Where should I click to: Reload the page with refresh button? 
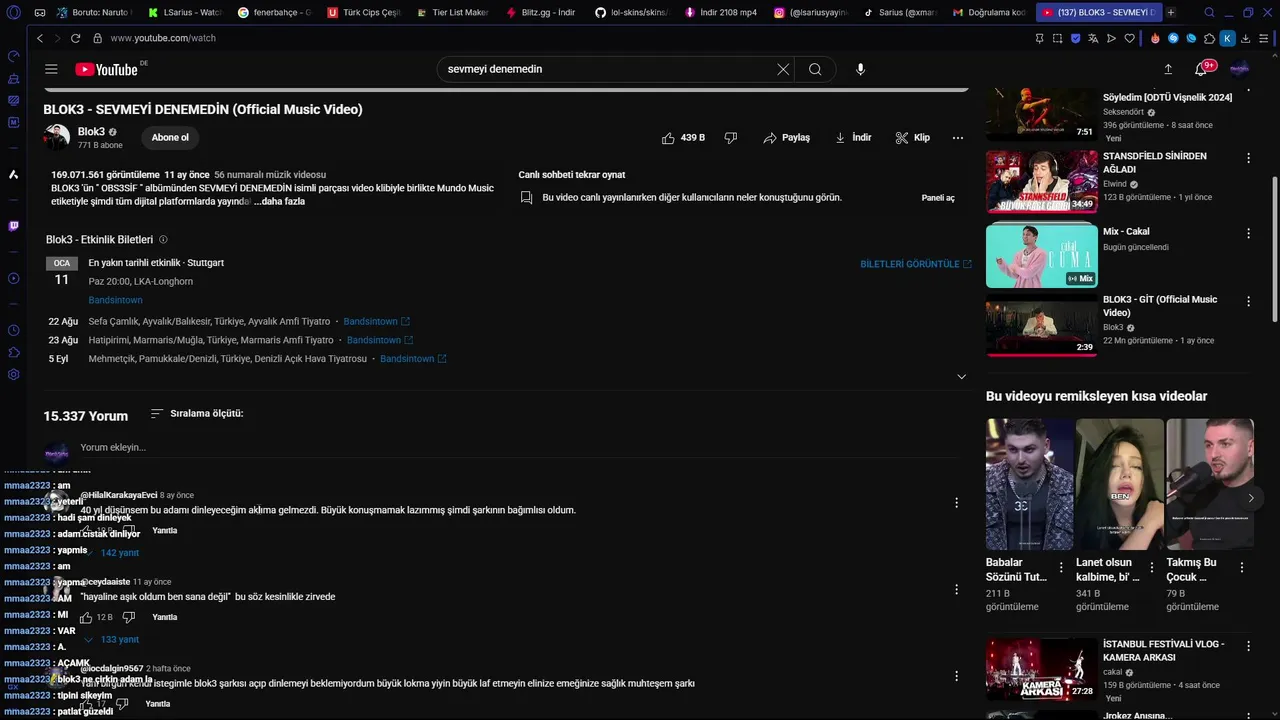click(75, 38)
